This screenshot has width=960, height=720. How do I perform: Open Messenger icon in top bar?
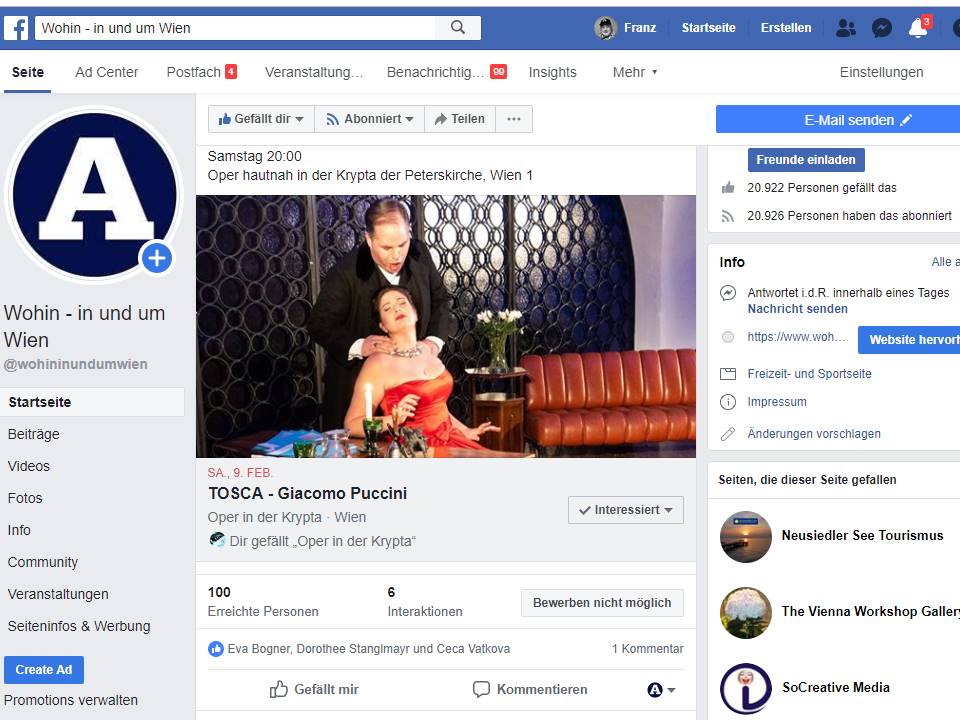[x=882, y=28]
